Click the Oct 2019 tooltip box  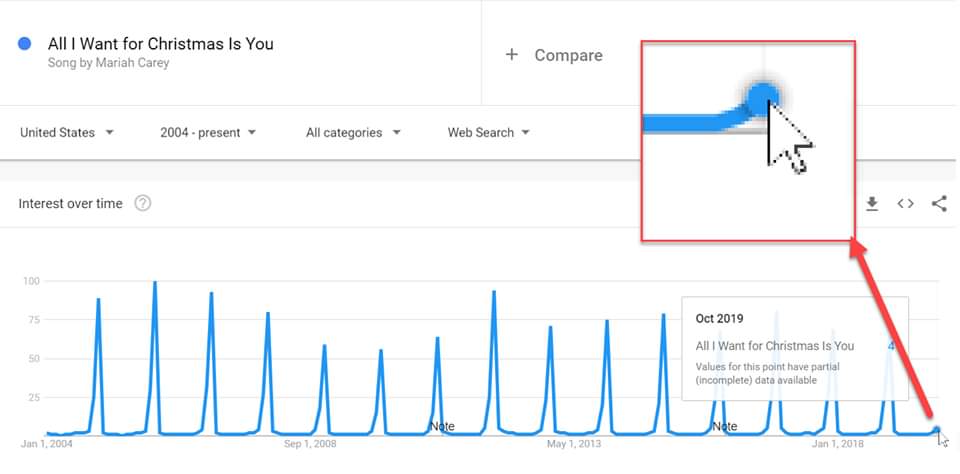tap(795, 347)
